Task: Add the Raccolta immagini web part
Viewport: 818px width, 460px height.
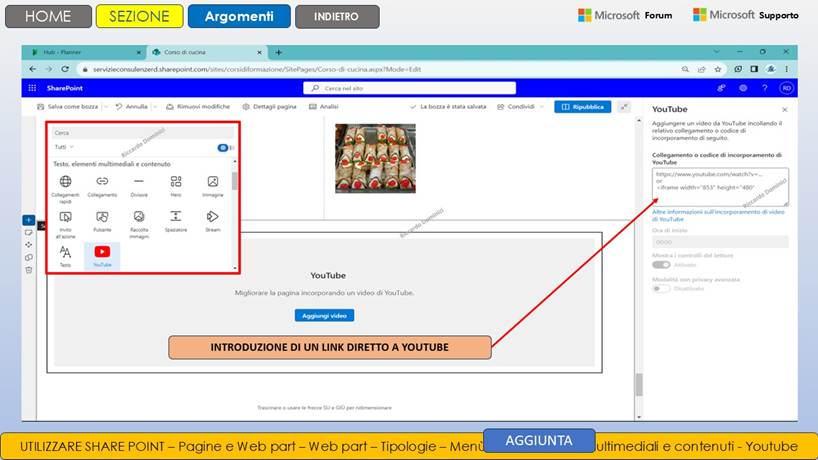Action: 139,224
